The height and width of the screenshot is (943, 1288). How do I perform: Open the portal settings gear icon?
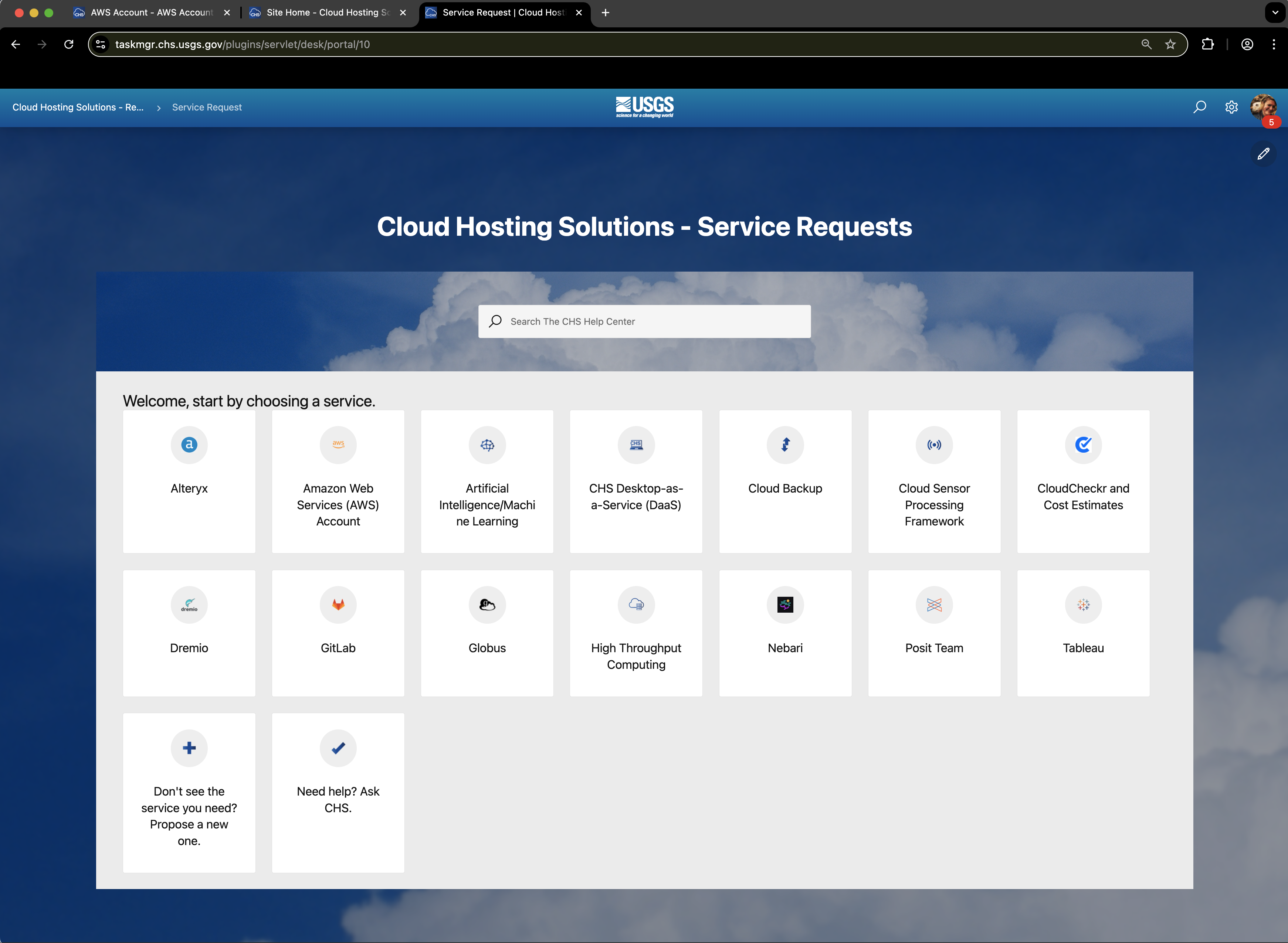tap(1231, 107)
